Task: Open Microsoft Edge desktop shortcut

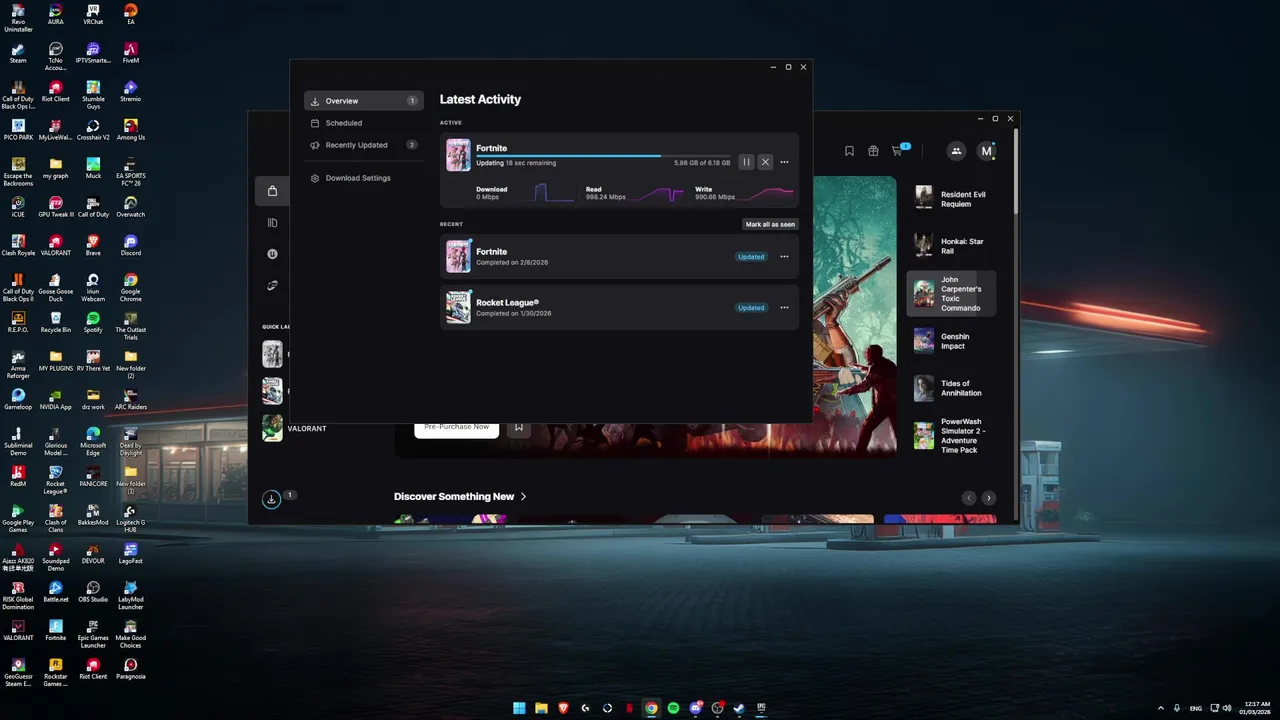Action: tap(93, 441)
